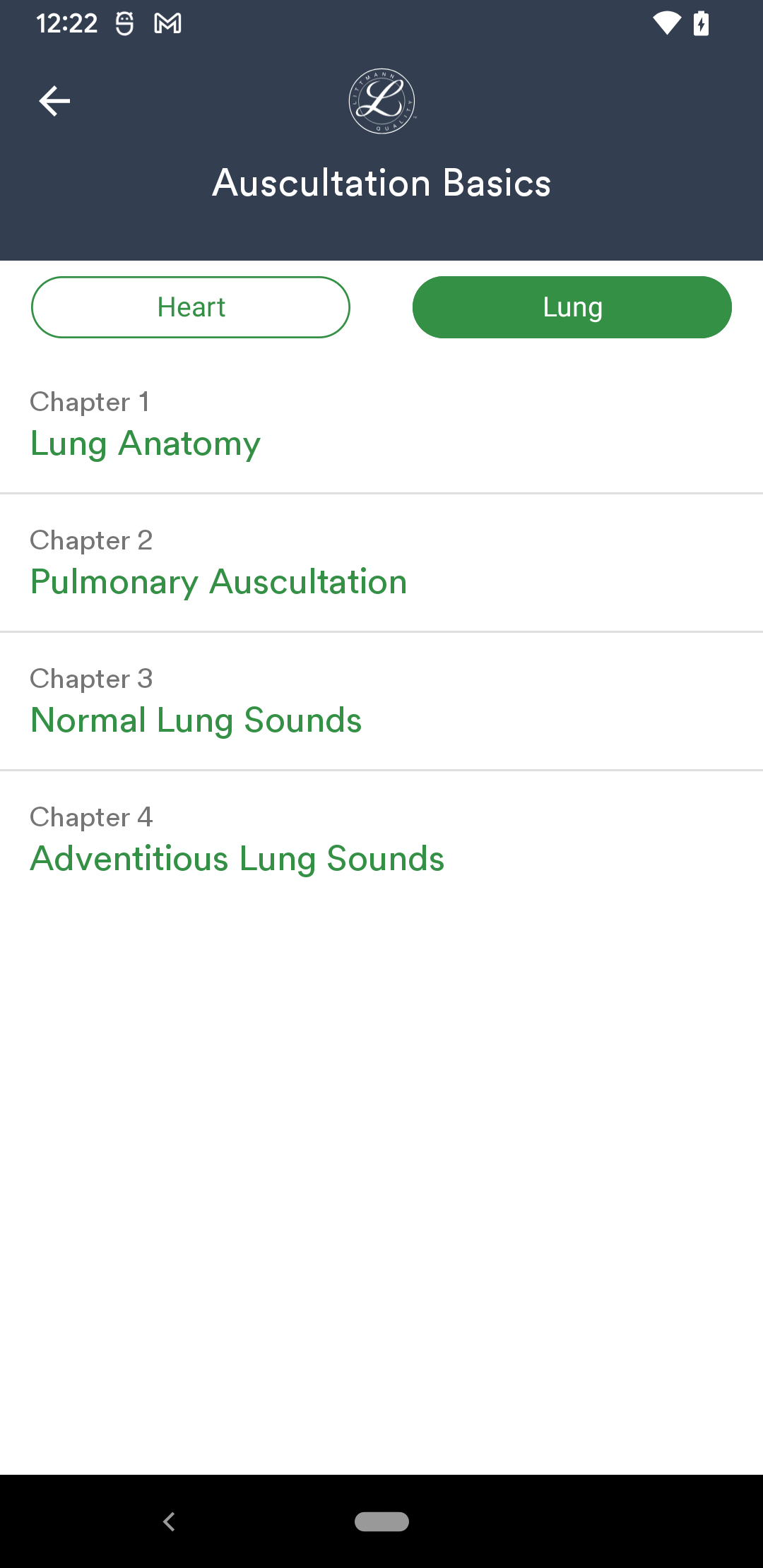
Task: Tap the Android back navigation chevron
Action: (169, 1521)
